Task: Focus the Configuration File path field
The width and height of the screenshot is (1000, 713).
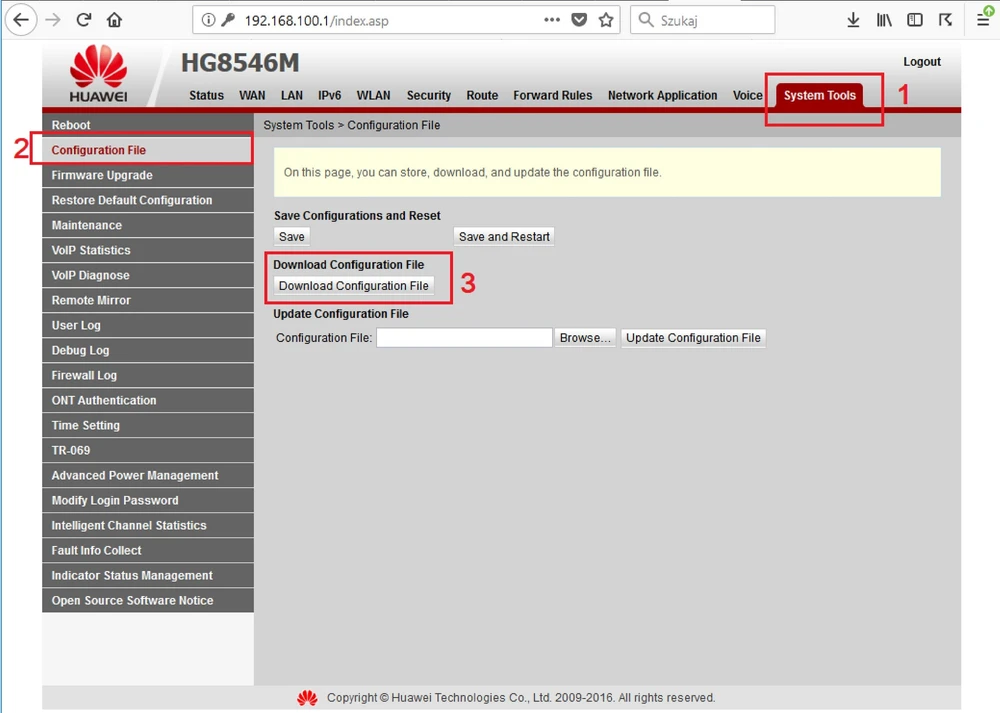Action: click(464, 338)
